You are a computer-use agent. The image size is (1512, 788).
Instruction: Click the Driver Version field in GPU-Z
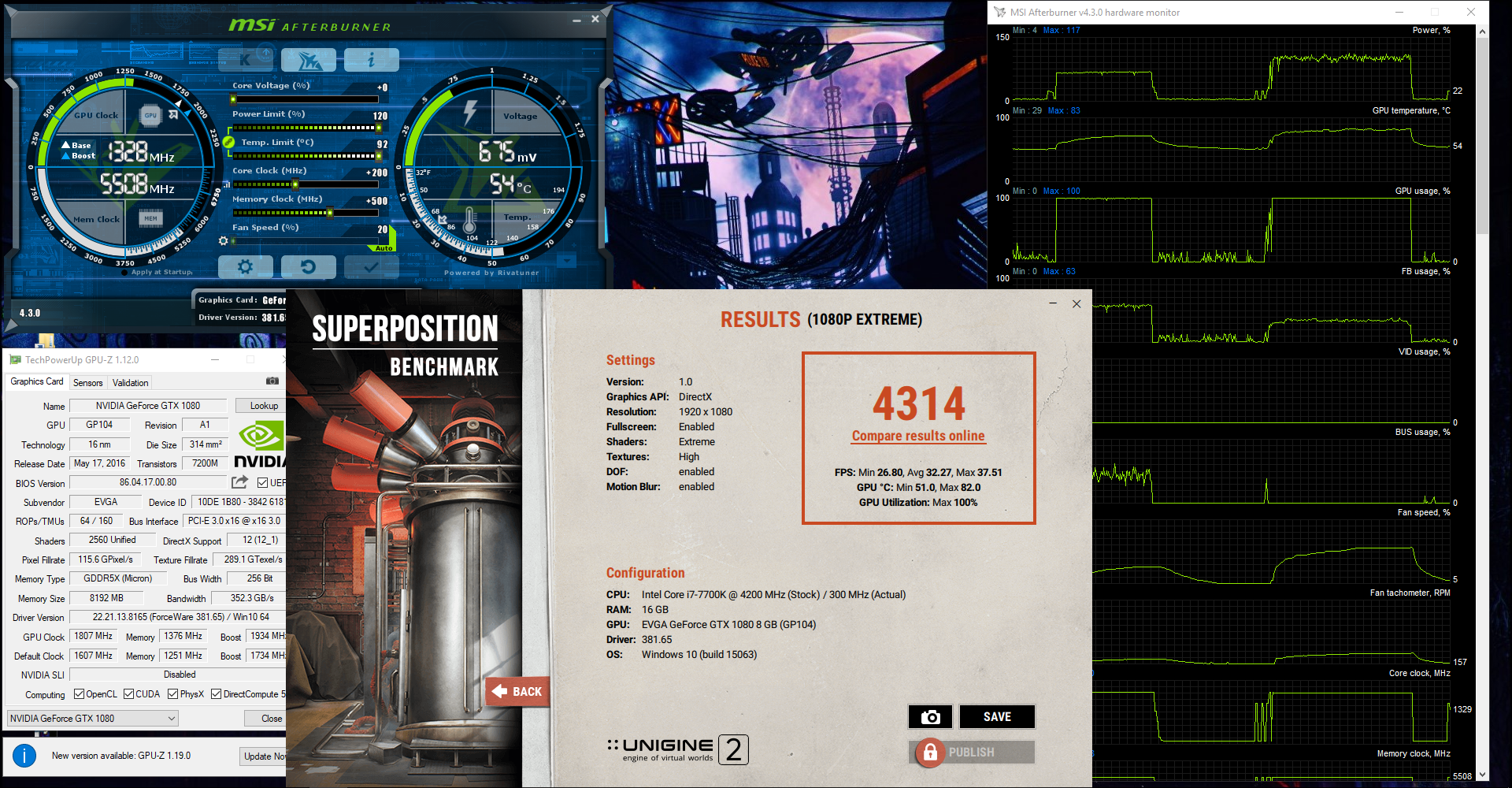[x=178, y=617]
